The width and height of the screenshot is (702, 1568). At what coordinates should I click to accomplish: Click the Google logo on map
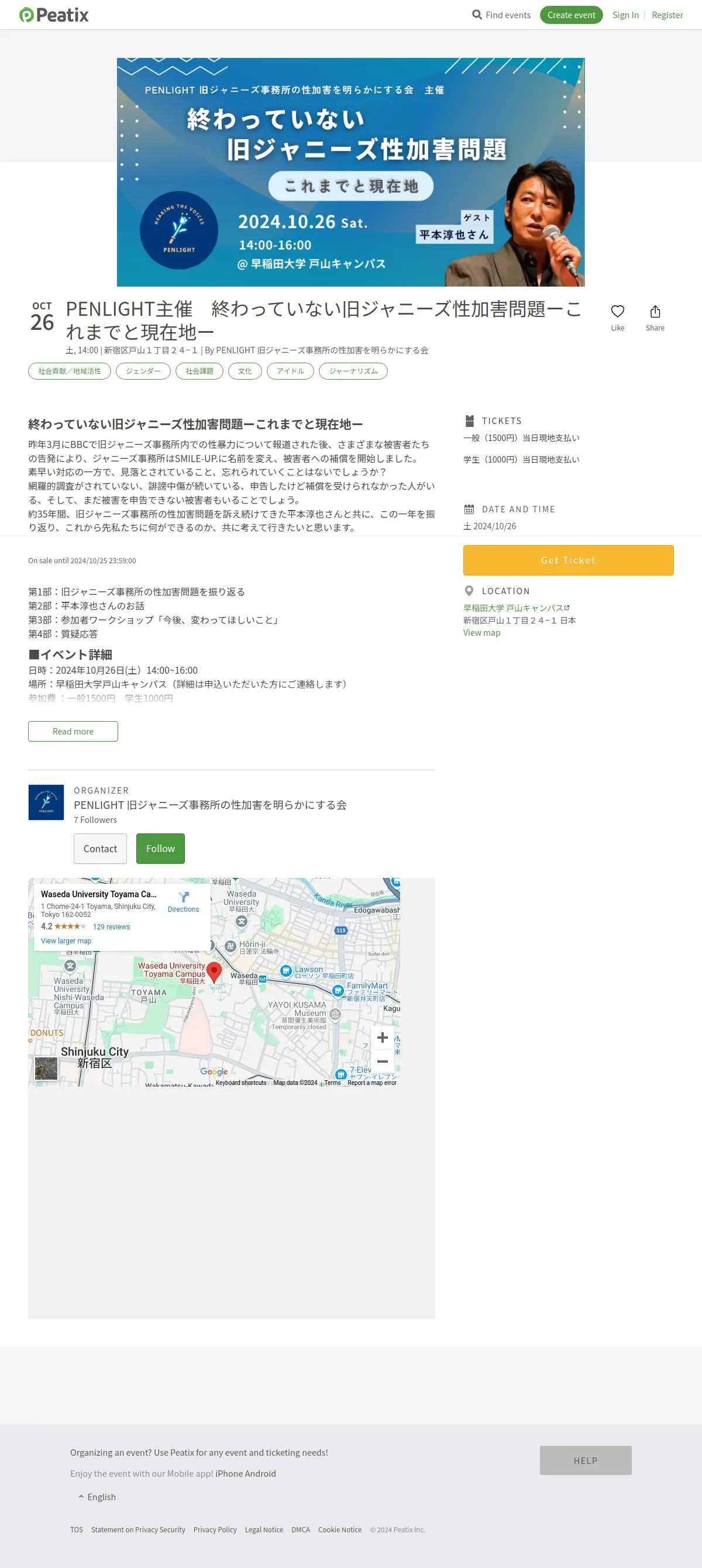click(214, 1071)
